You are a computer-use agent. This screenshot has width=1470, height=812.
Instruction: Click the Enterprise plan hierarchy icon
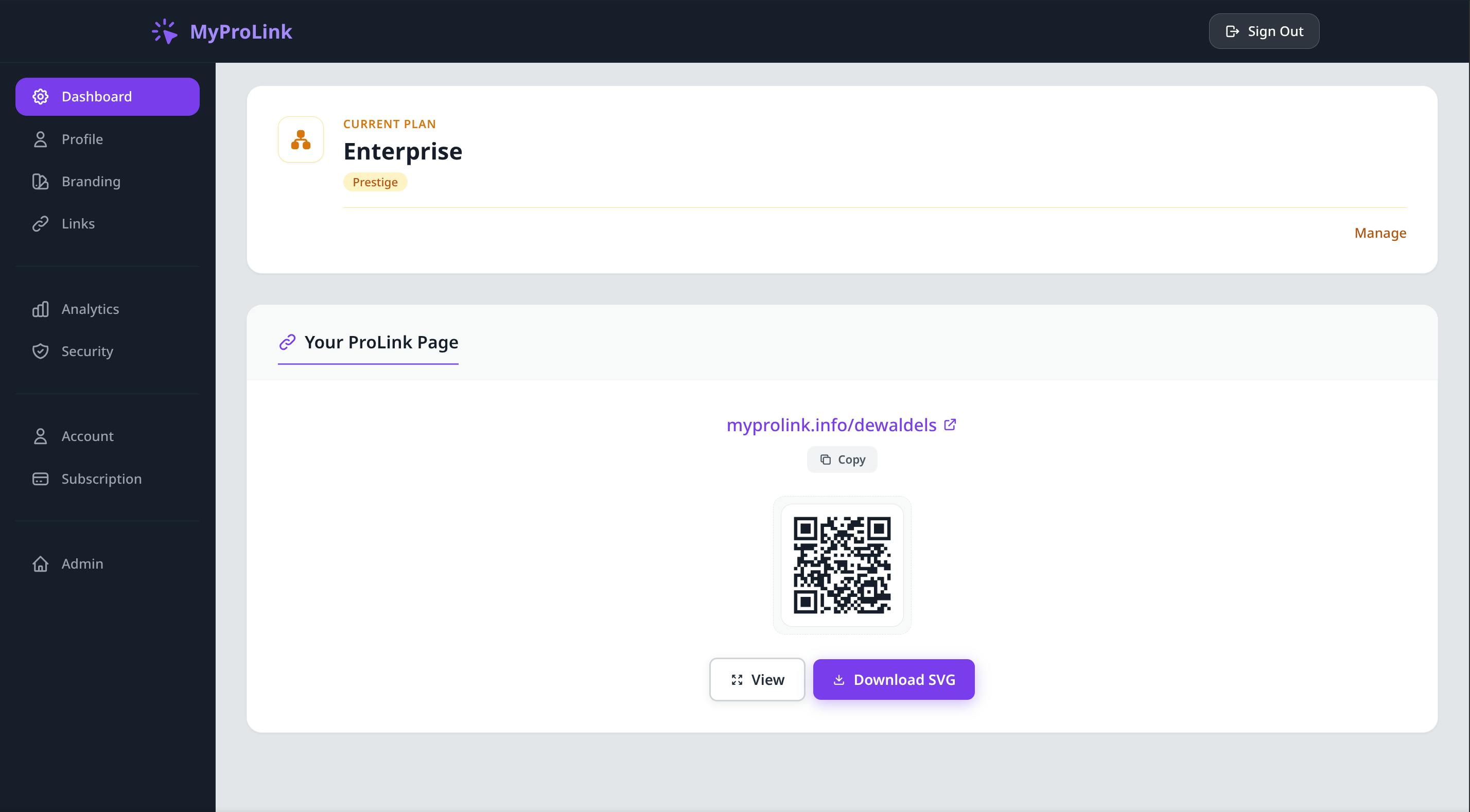[301, 139]
